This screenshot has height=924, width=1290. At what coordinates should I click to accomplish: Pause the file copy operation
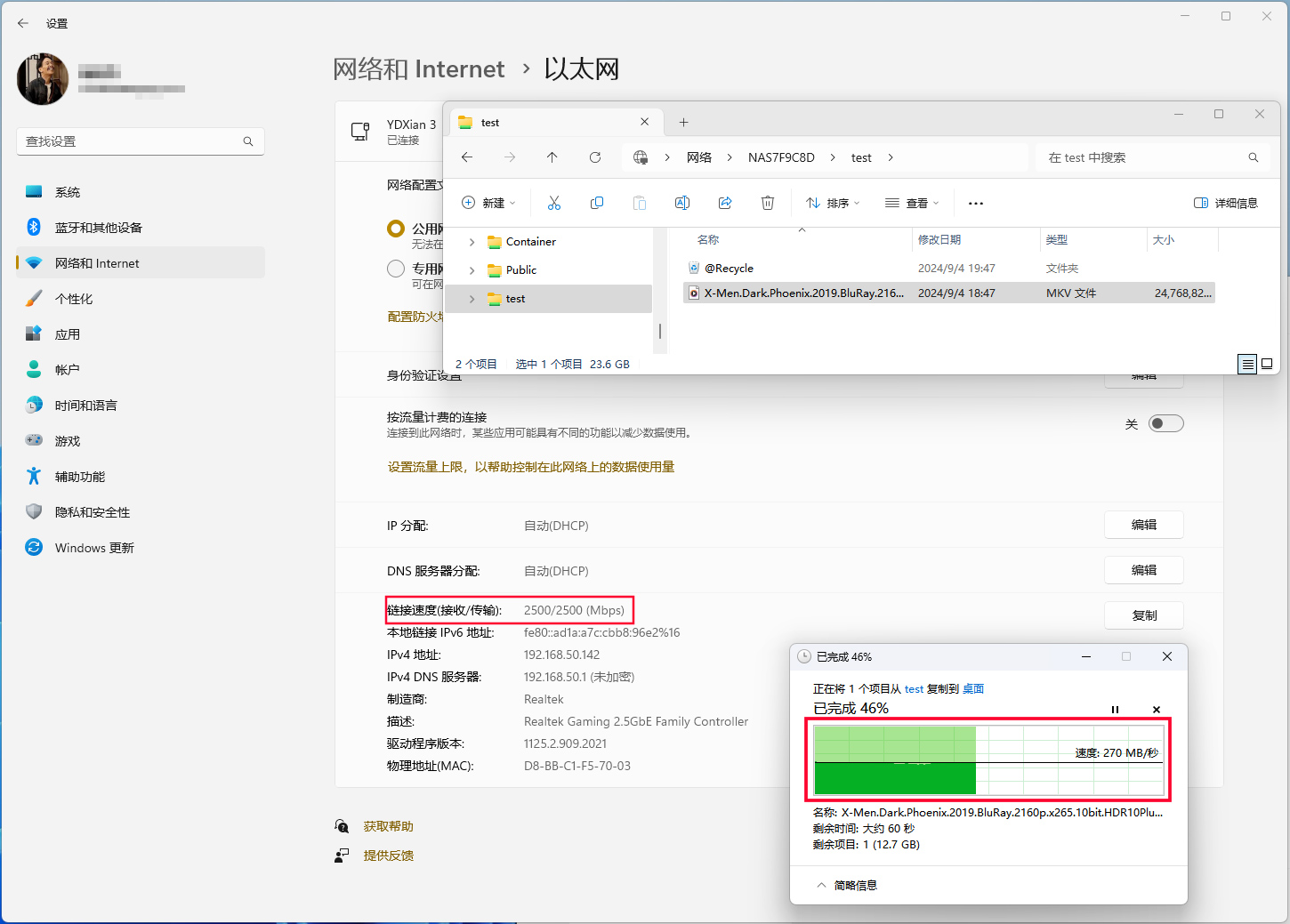(1115, 710)
